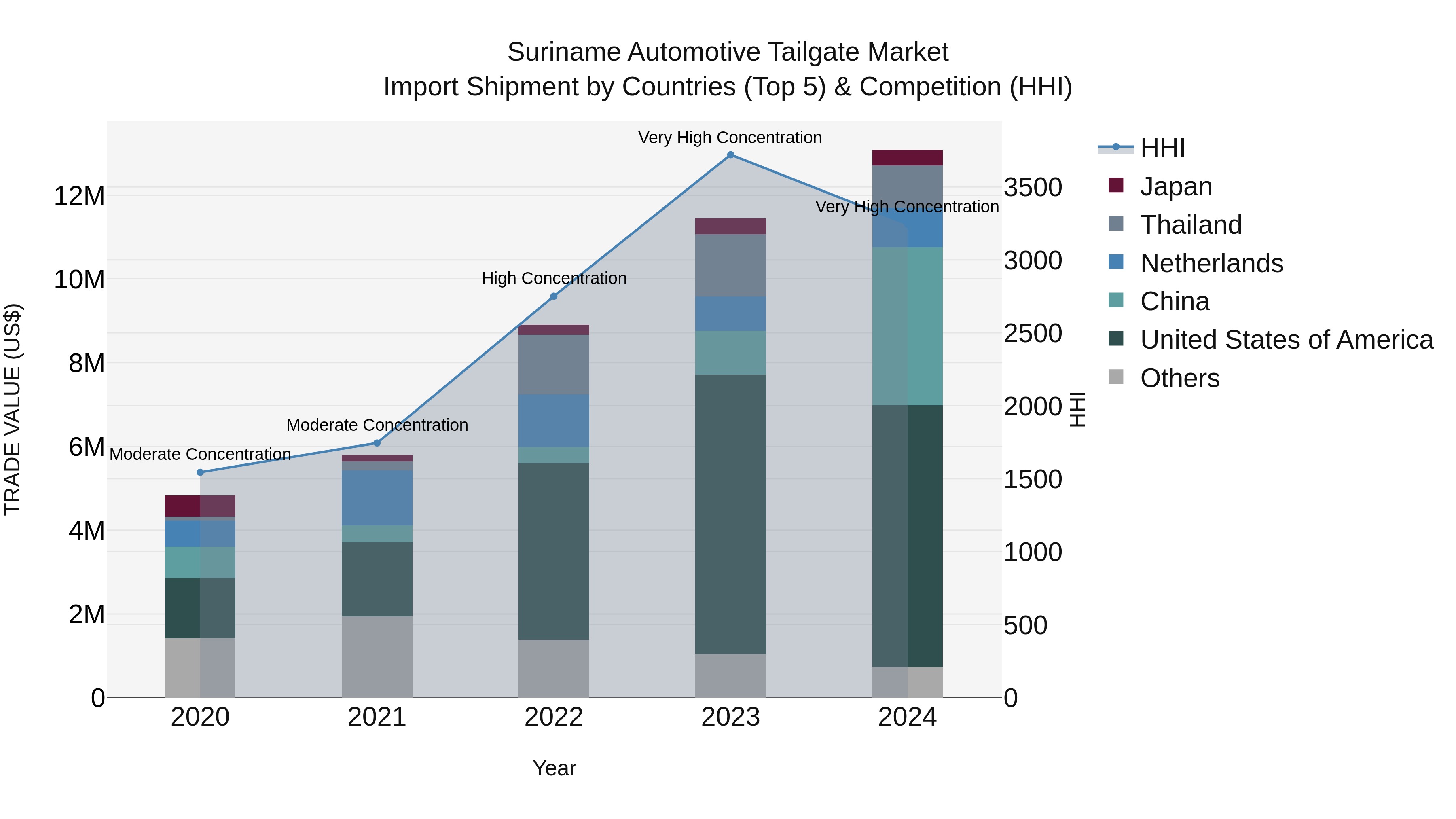Click the Japan maroon legend swatch
1456x819 pixels.
(x=1116, y=185)
